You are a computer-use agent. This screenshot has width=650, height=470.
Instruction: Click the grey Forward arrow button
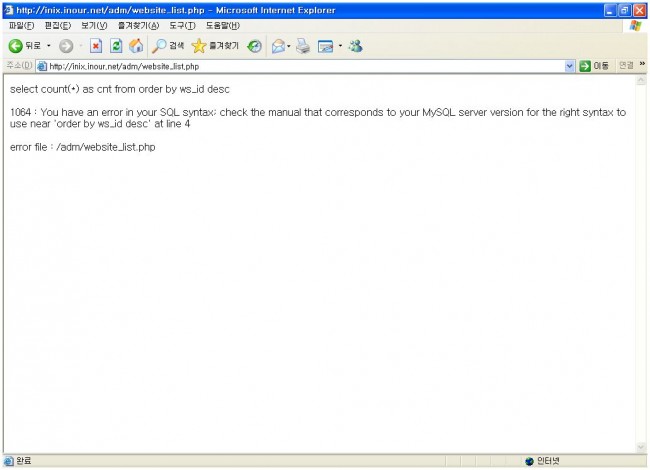pyautogui.click(x=66, y=46)
